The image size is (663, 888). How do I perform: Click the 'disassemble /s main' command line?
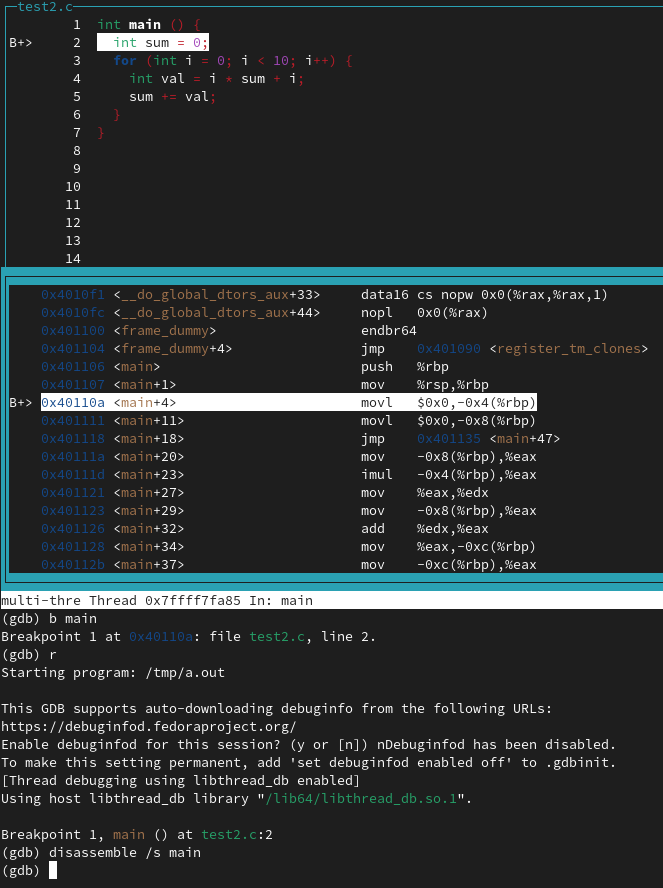tap(101, 853)
